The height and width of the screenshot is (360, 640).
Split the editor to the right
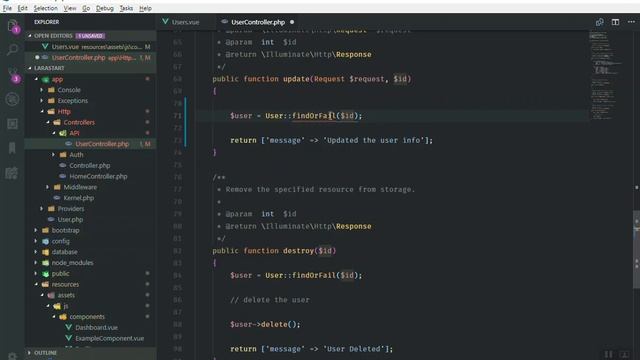point(615,22)
